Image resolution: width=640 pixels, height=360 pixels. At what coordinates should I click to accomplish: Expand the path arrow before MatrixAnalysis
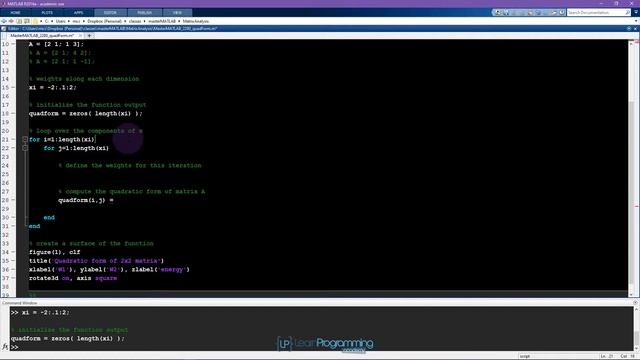click(179, 21)
